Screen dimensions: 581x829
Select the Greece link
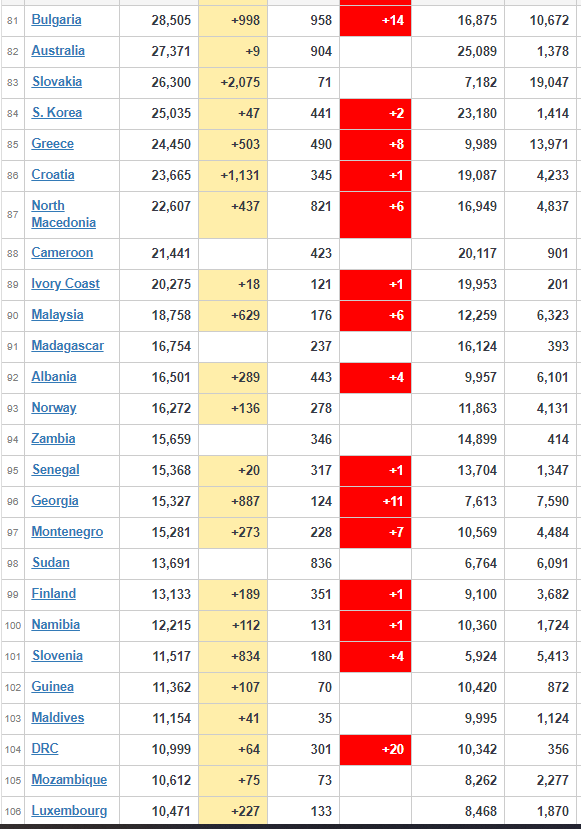point(52,144)
